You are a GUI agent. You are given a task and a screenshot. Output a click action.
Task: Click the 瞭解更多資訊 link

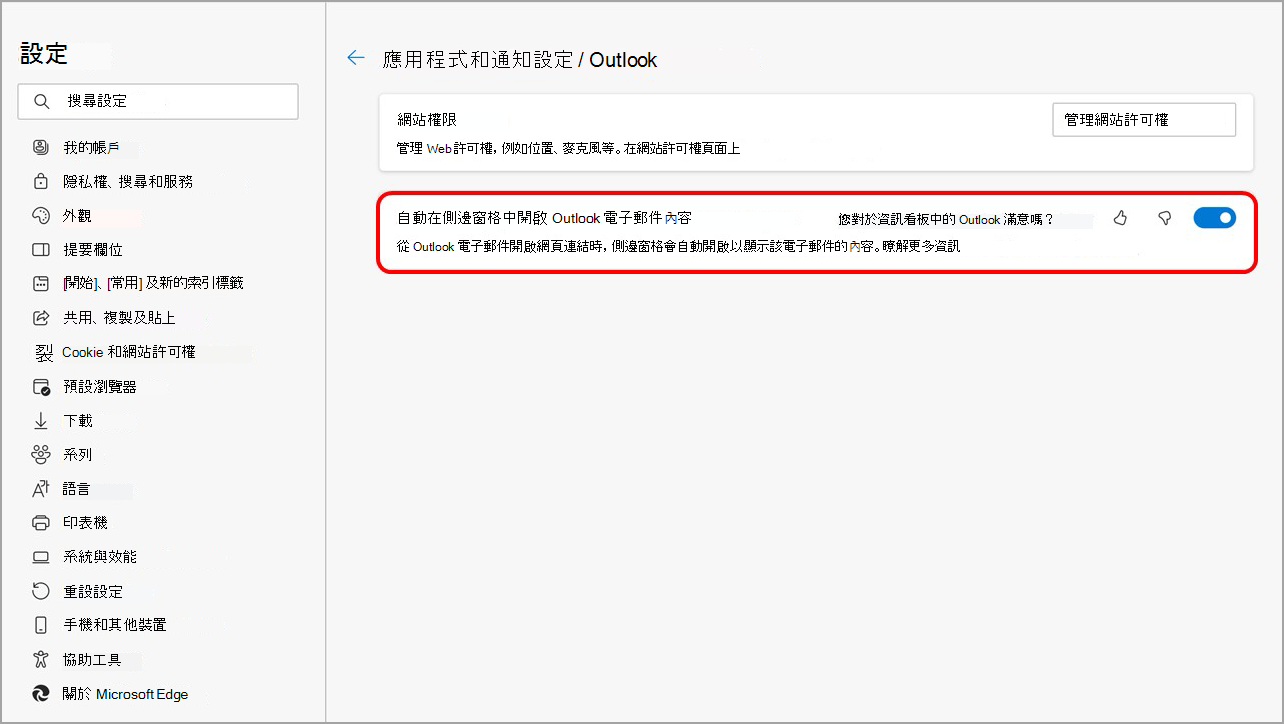coord(921,245)
